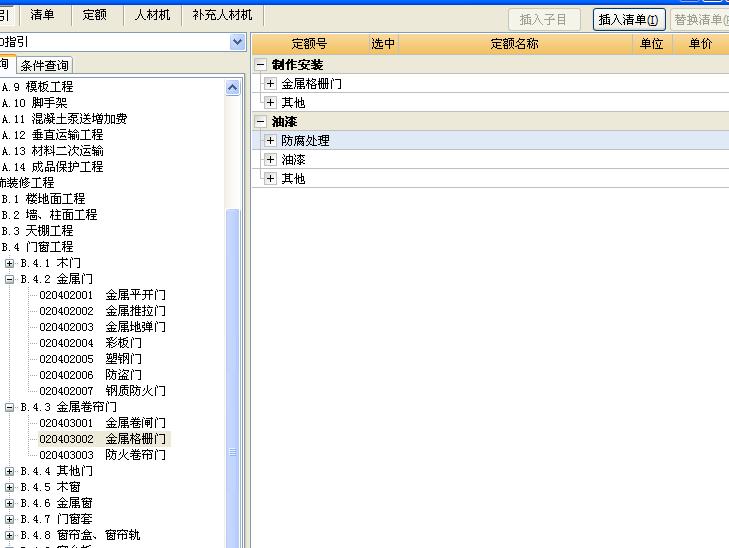Select 020403002 金属格栅门 in tree
Screen dimensions: 729x548
102,439
